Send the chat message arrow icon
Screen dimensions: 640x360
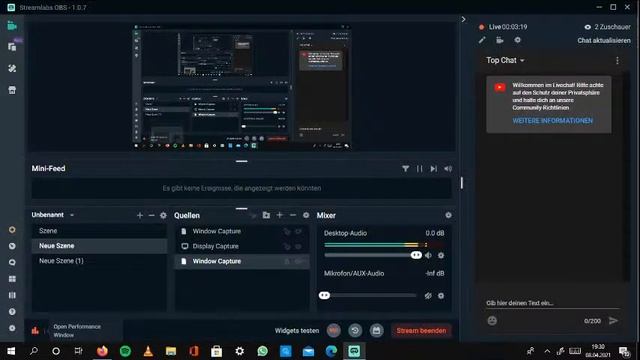(x=613, y=321)
